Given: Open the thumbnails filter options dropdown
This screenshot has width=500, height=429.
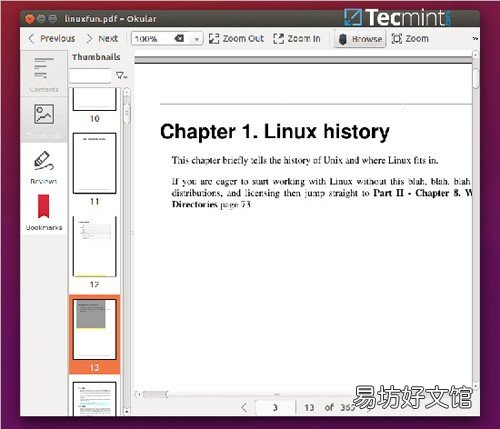Looking at the screenshot, I should 121,76.
